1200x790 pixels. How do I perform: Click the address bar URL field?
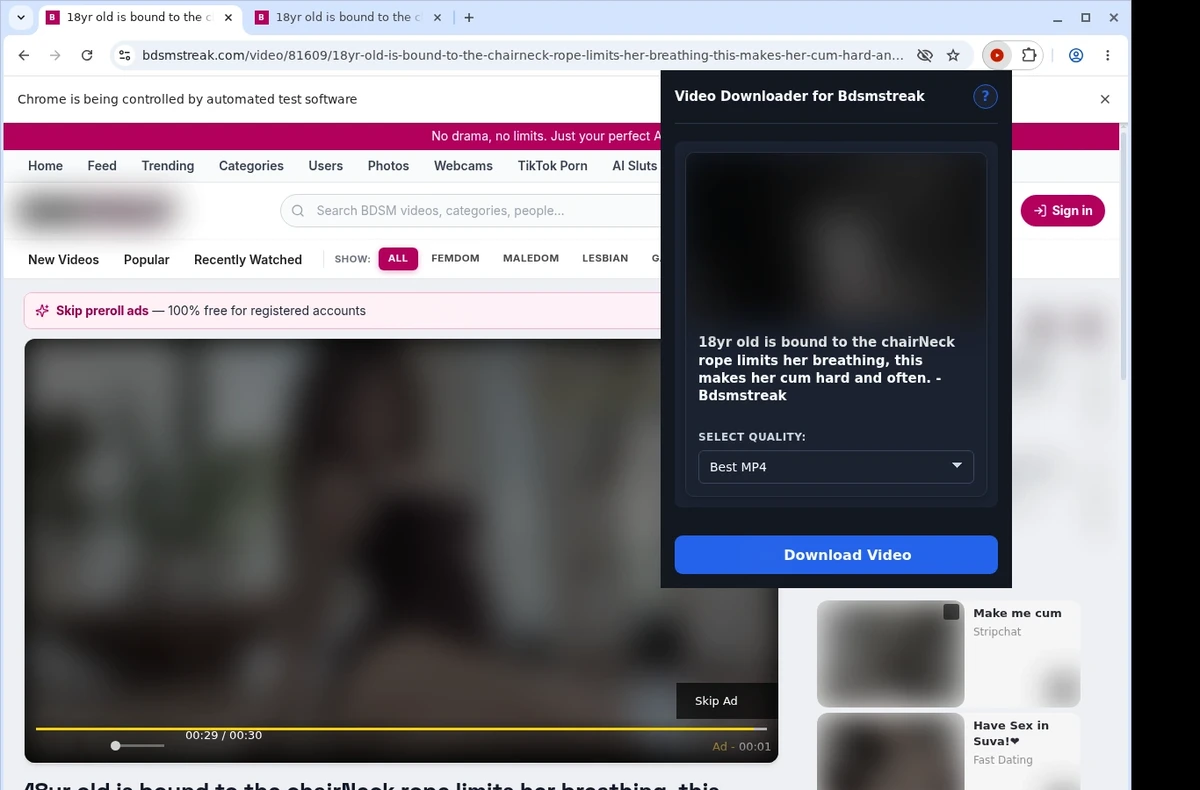coord(522,56)
